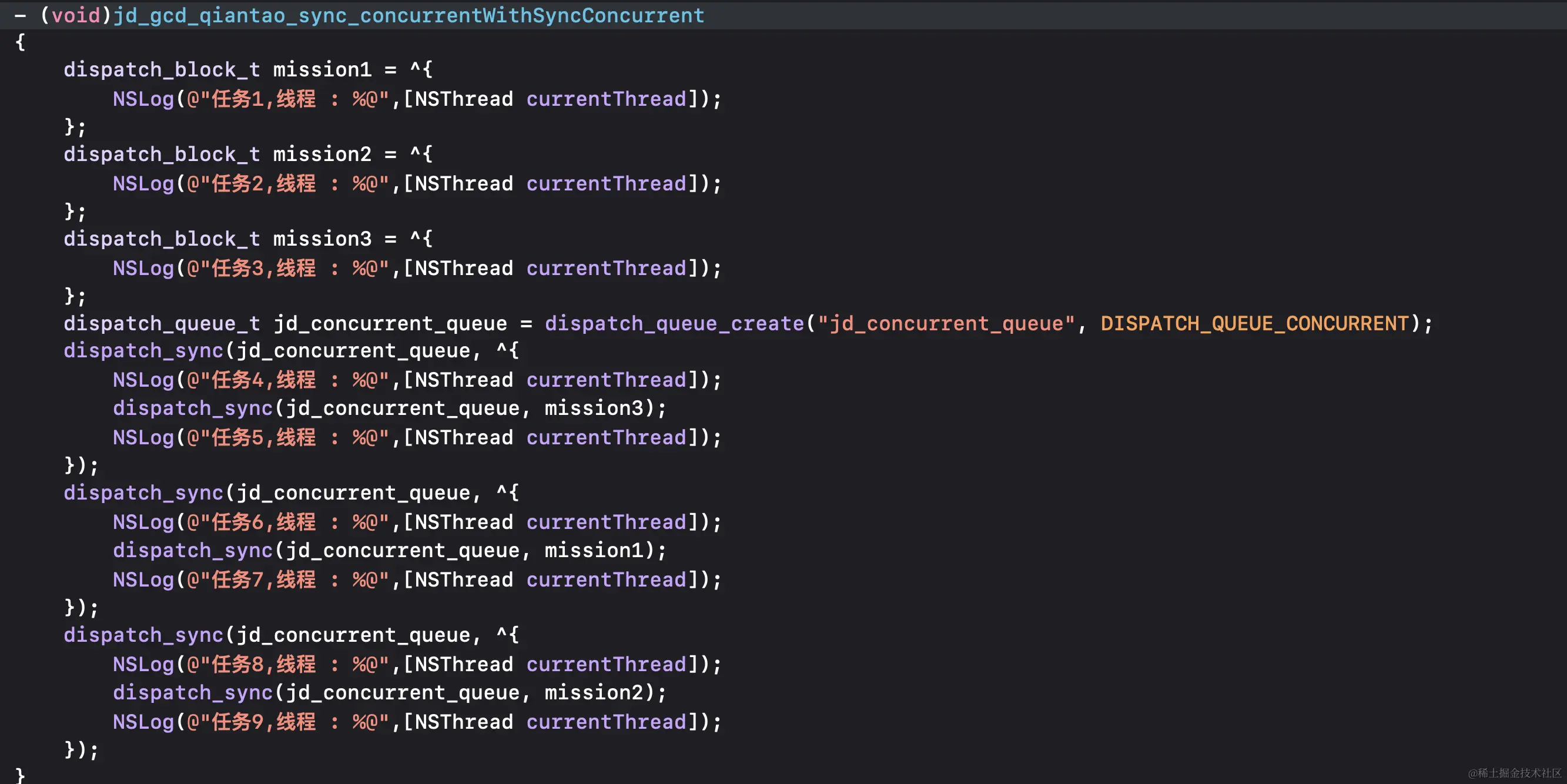
Task: Click the 任务1 log string literal
Action: (x=287, y=99)
